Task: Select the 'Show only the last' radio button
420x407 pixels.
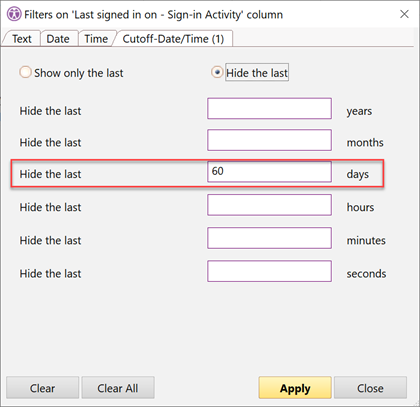Action: [x=25, y=72]
